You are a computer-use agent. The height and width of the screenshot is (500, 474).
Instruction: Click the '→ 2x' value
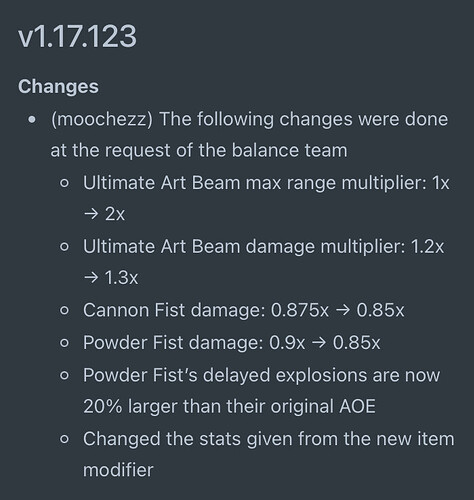pyautogui.click(x=104, y=214)
